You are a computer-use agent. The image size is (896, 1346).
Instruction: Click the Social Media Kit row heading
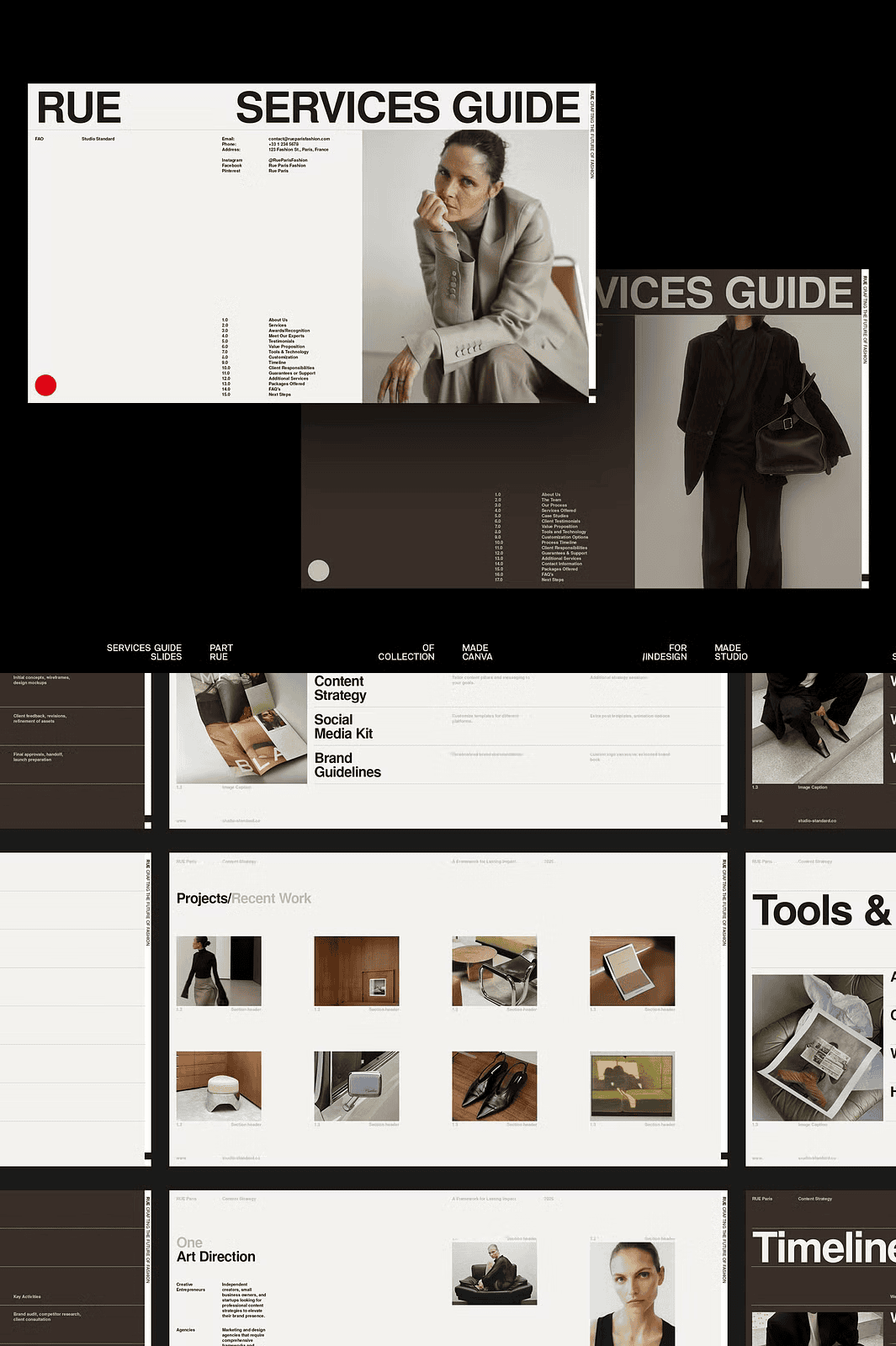tap(343, 727)
